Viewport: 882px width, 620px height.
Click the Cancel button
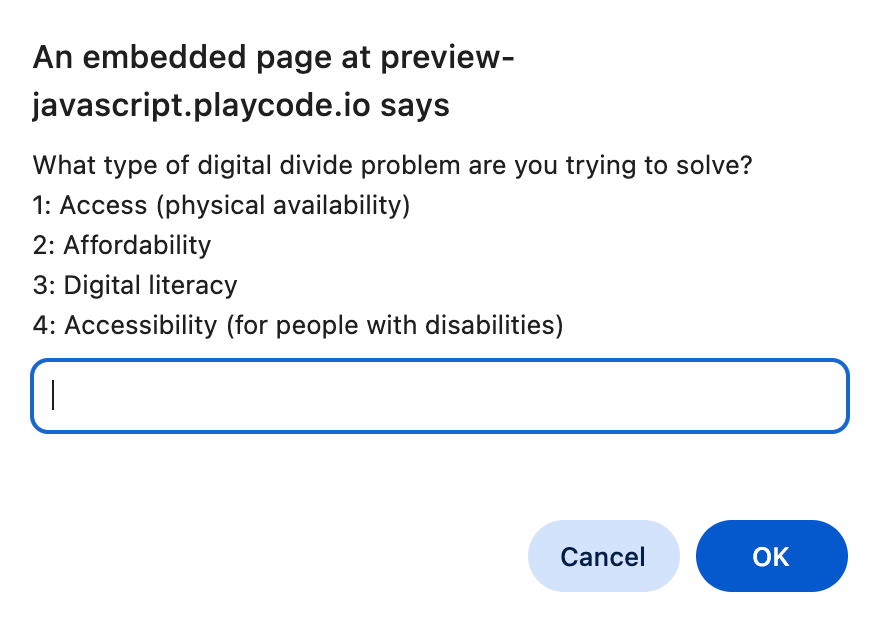[x=604, y=556]
